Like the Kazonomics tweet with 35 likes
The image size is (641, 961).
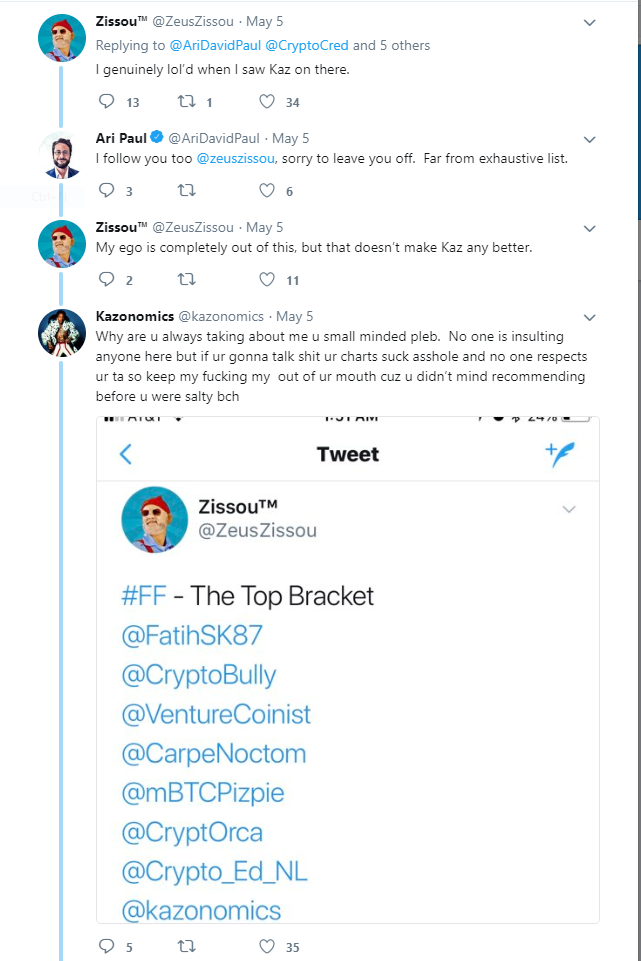pos(267,946)
